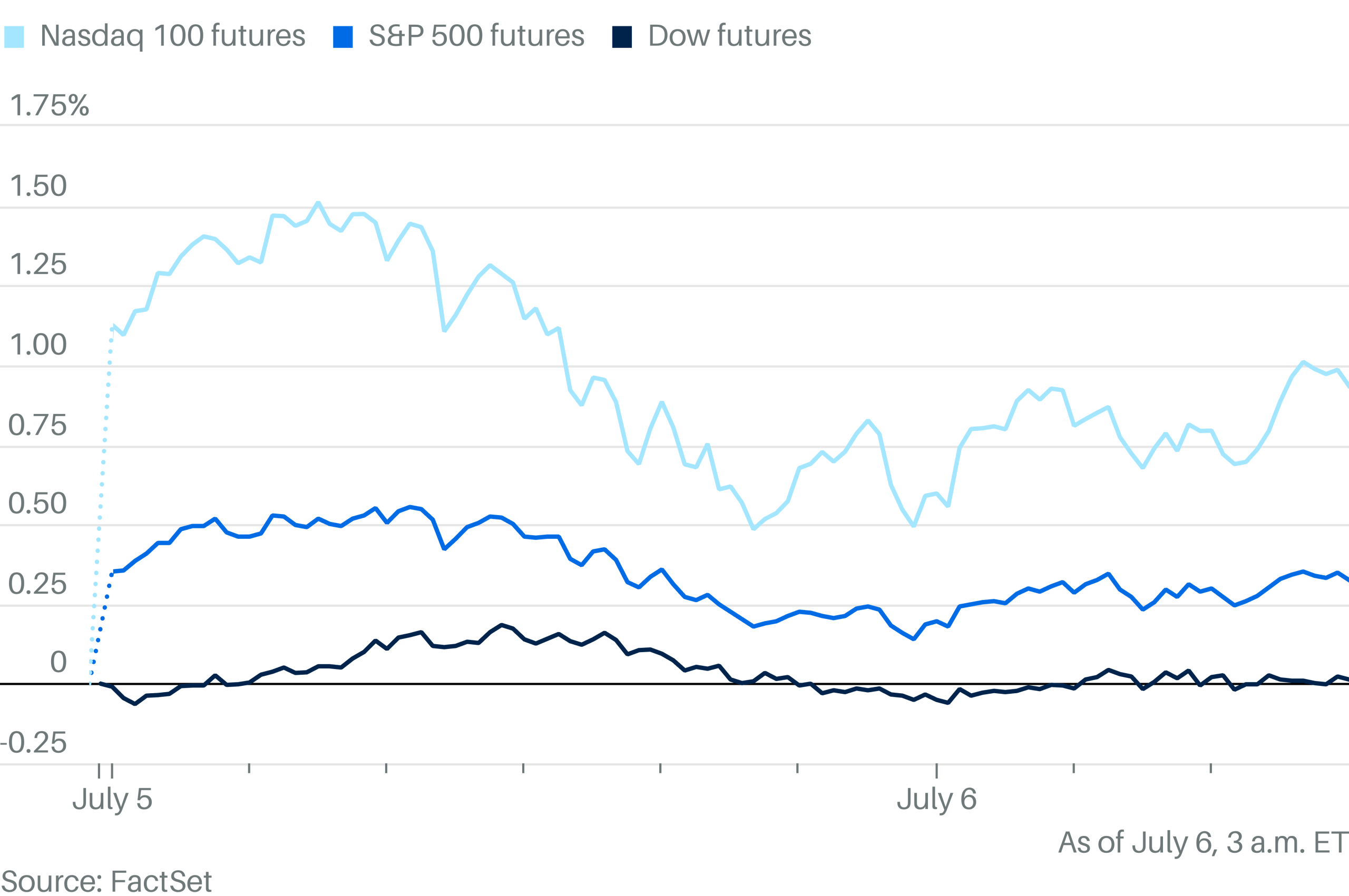This screenshot has height=896, width=1349.
Task: Click the 0 baseline axis label
Action: 58,663
